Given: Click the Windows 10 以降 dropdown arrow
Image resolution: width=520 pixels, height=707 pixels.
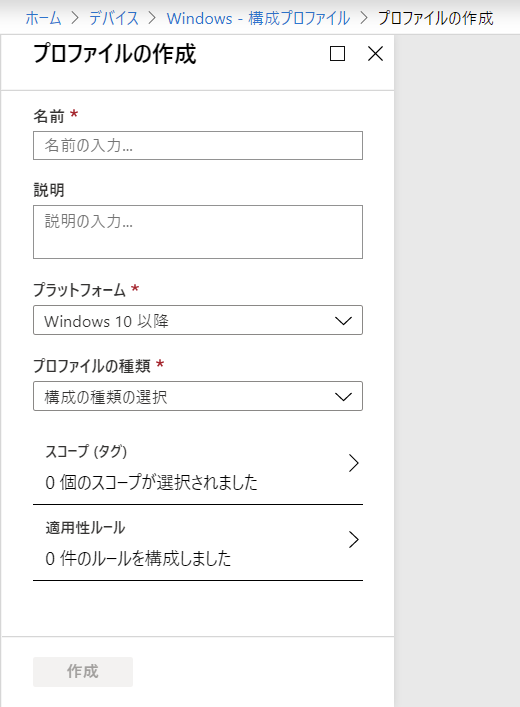Looking at the screenshot, I should (343, 321).
